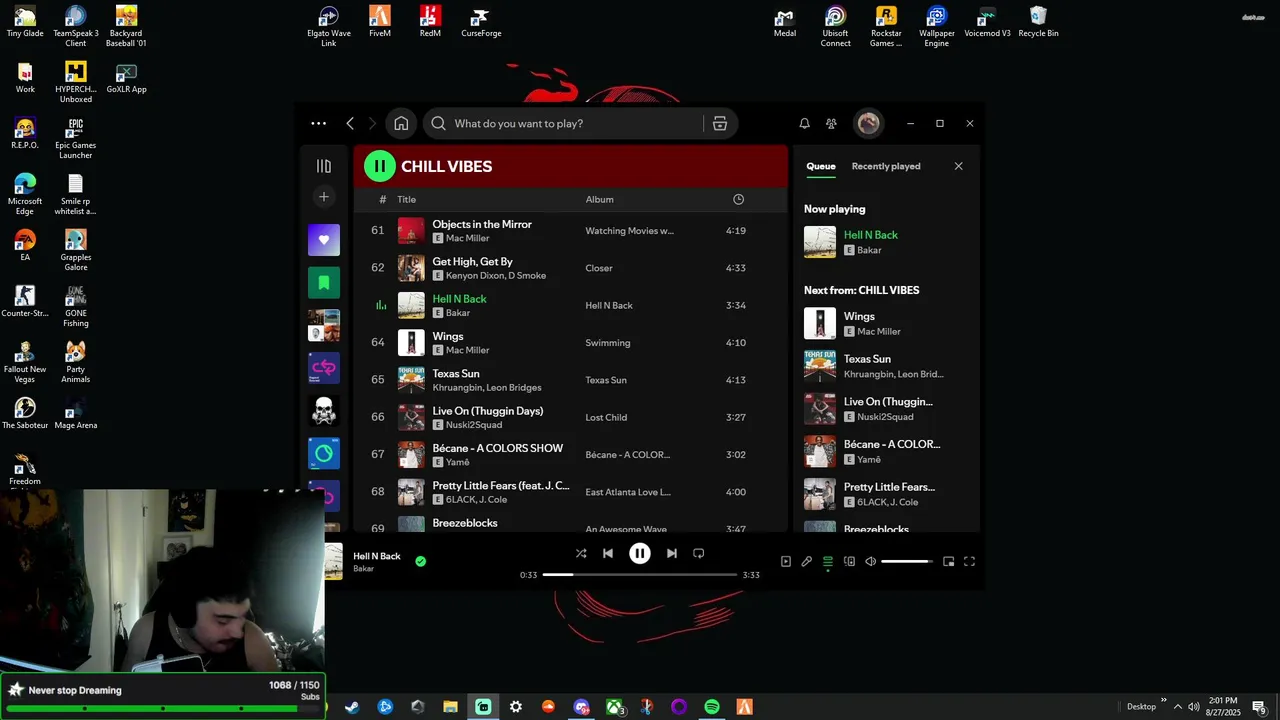The width and height of the screenshot is (1280, 720).
Task: Open artist Kenyon Dixon link
Action: [475, 275]
